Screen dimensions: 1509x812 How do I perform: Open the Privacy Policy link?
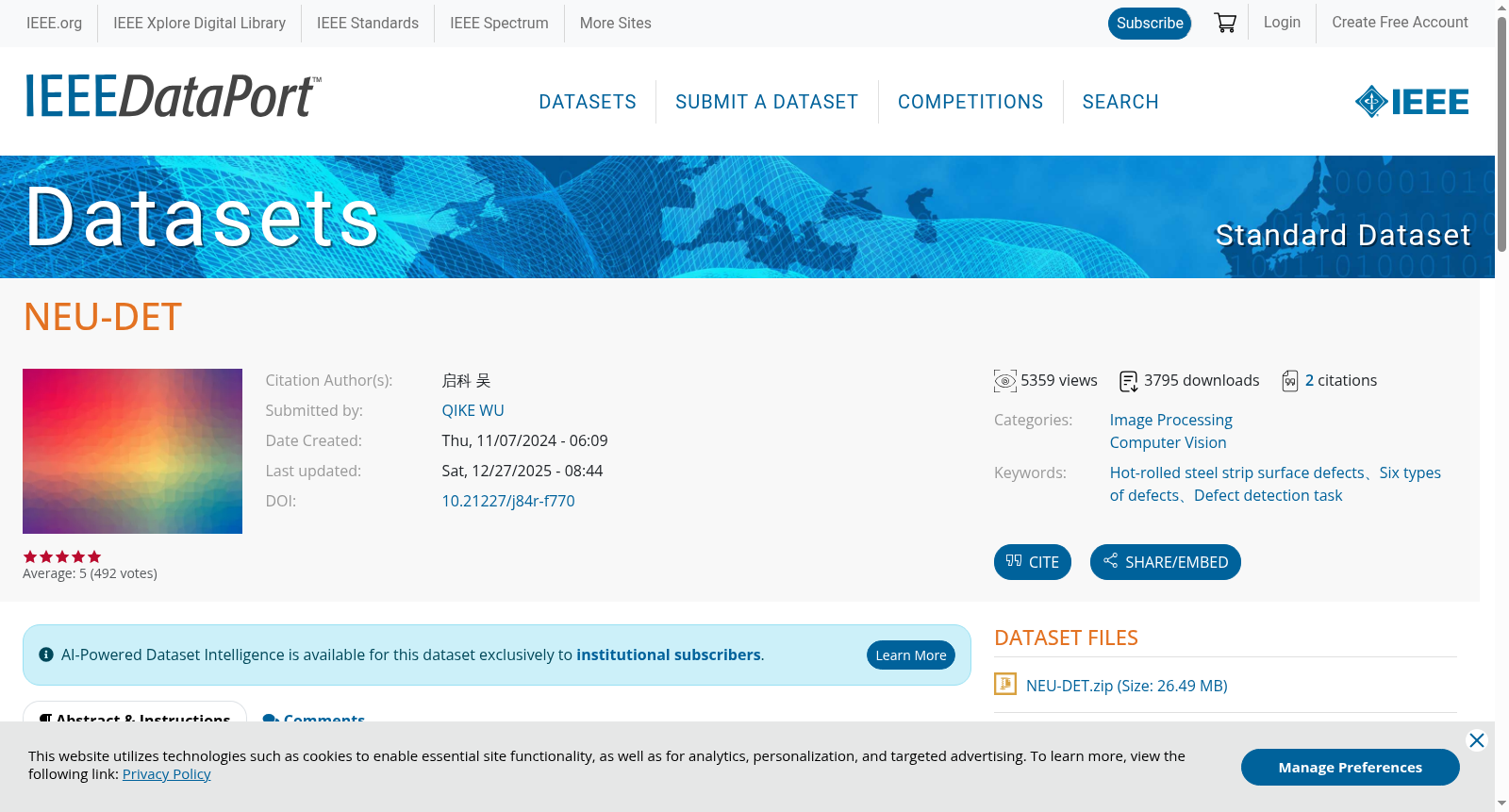pos(166,774)
